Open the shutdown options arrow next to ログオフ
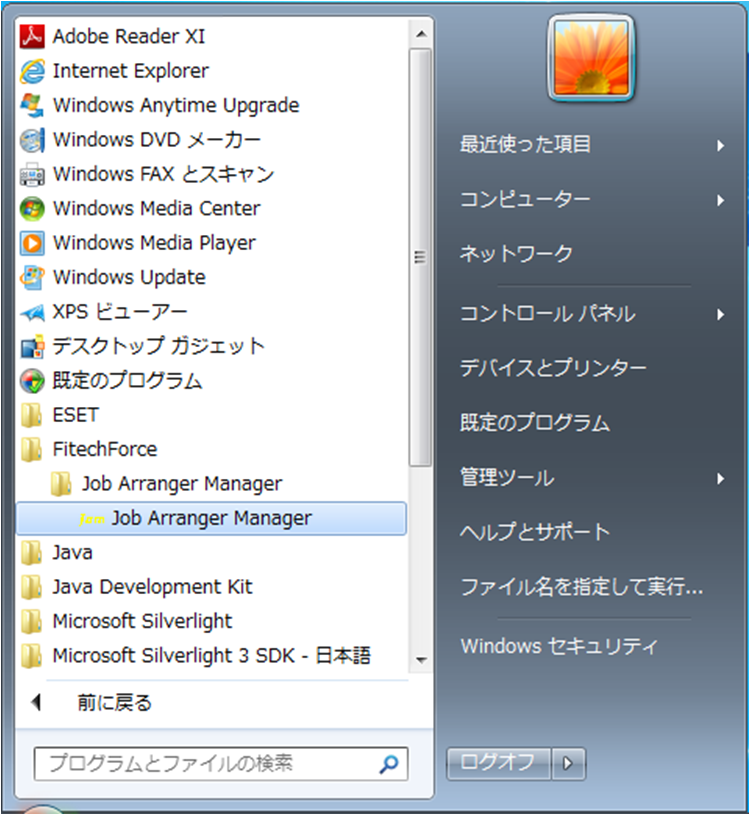 click(568, 764)
